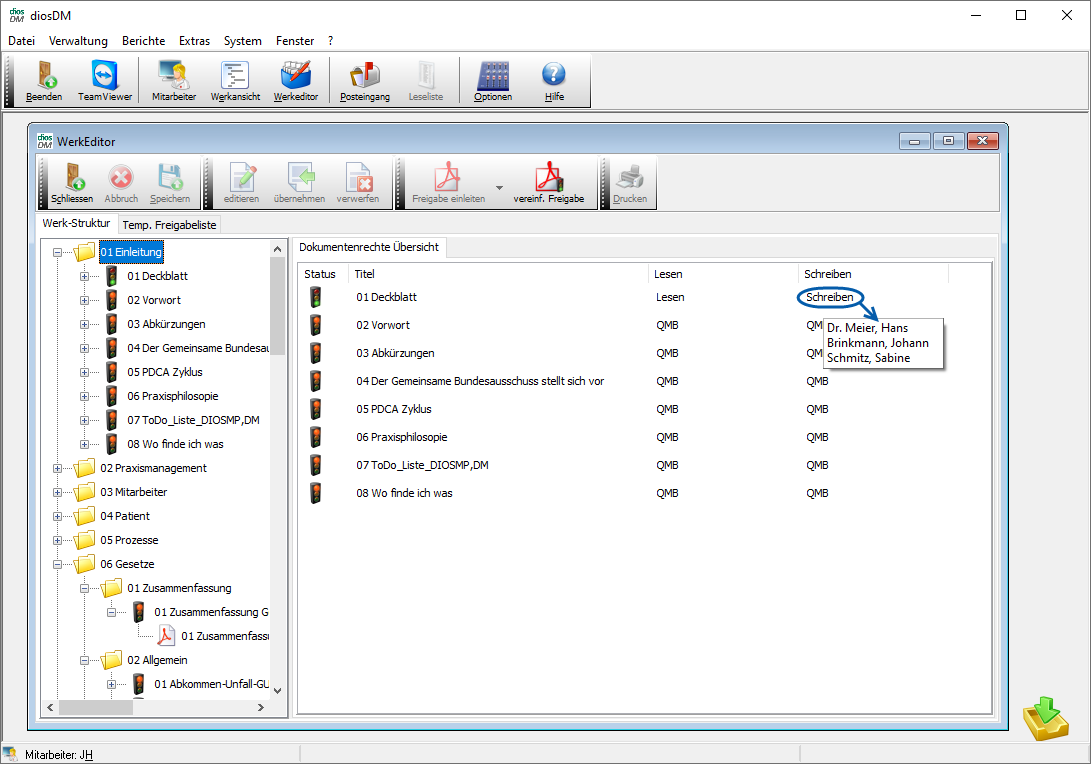
Task: Click the Titel column header
Action: (x=365, y=274)
